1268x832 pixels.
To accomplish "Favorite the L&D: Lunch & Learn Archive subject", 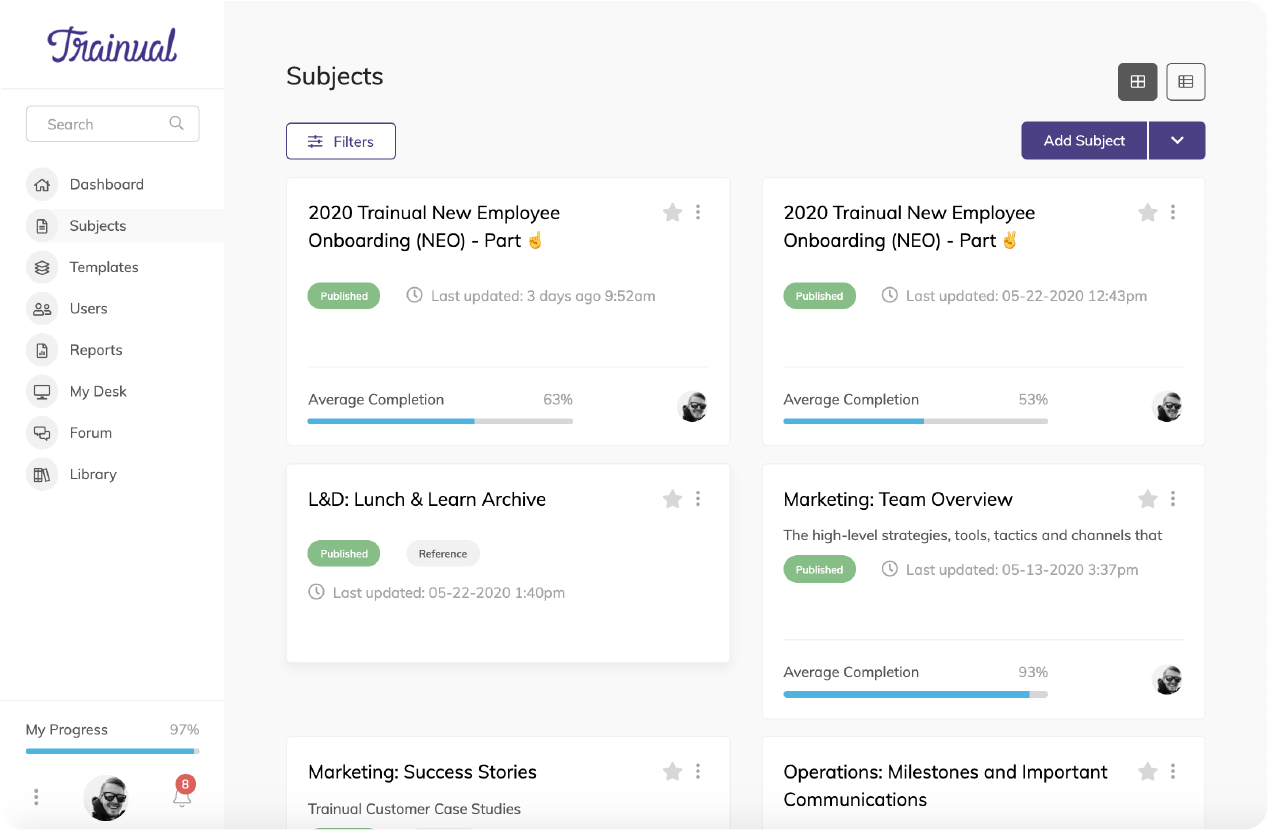I will (x=672, y=498).
